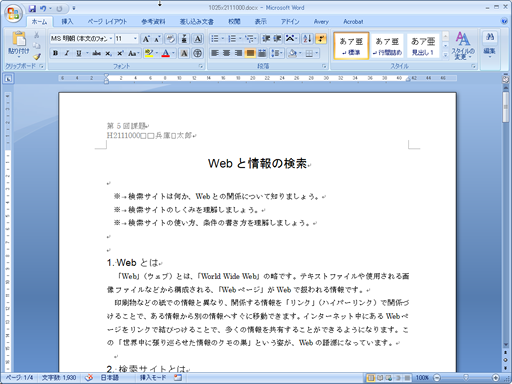Image resolution: width=512 pixels, height=384 pixels.
Task: Switch to the Acrobat tab
Action: pyautogui.click(x=353, y=21)
